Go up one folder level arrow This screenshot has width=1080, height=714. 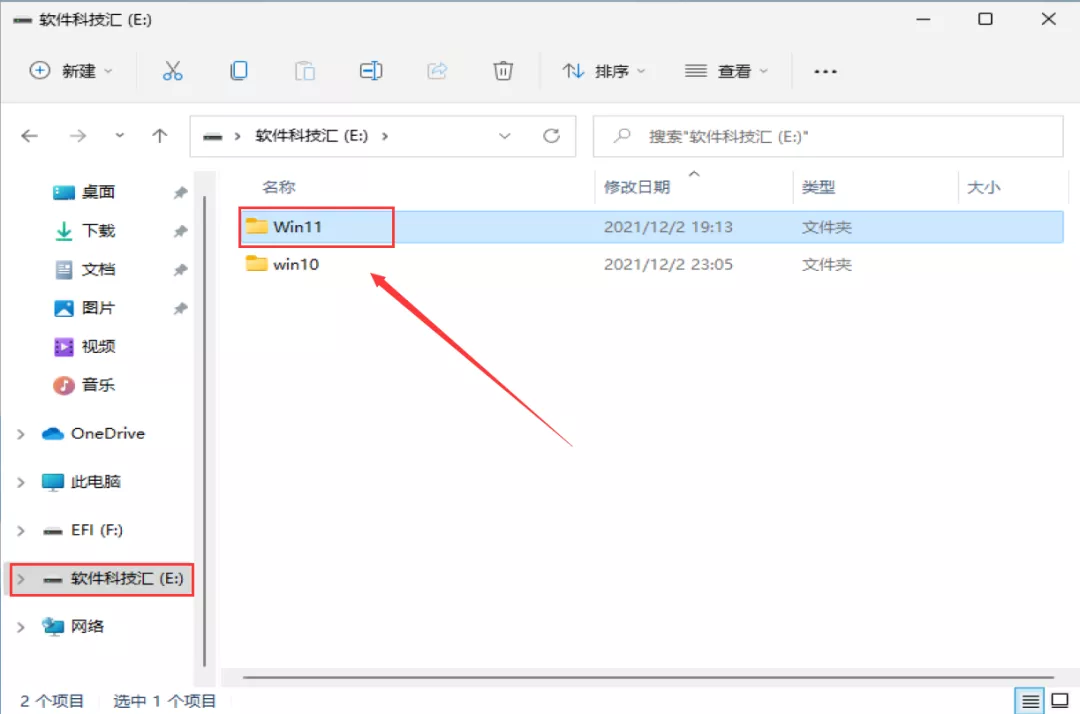[x=160, y=136]
